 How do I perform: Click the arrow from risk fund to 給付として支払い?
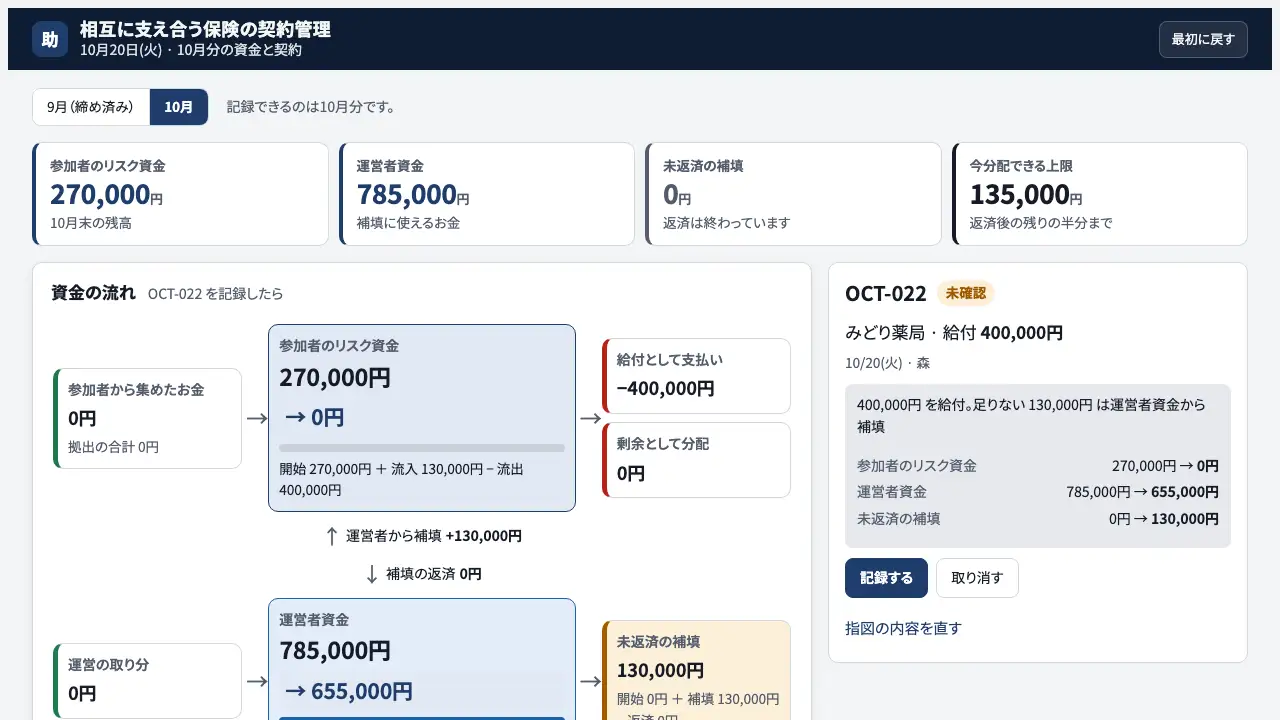(591, 419)
